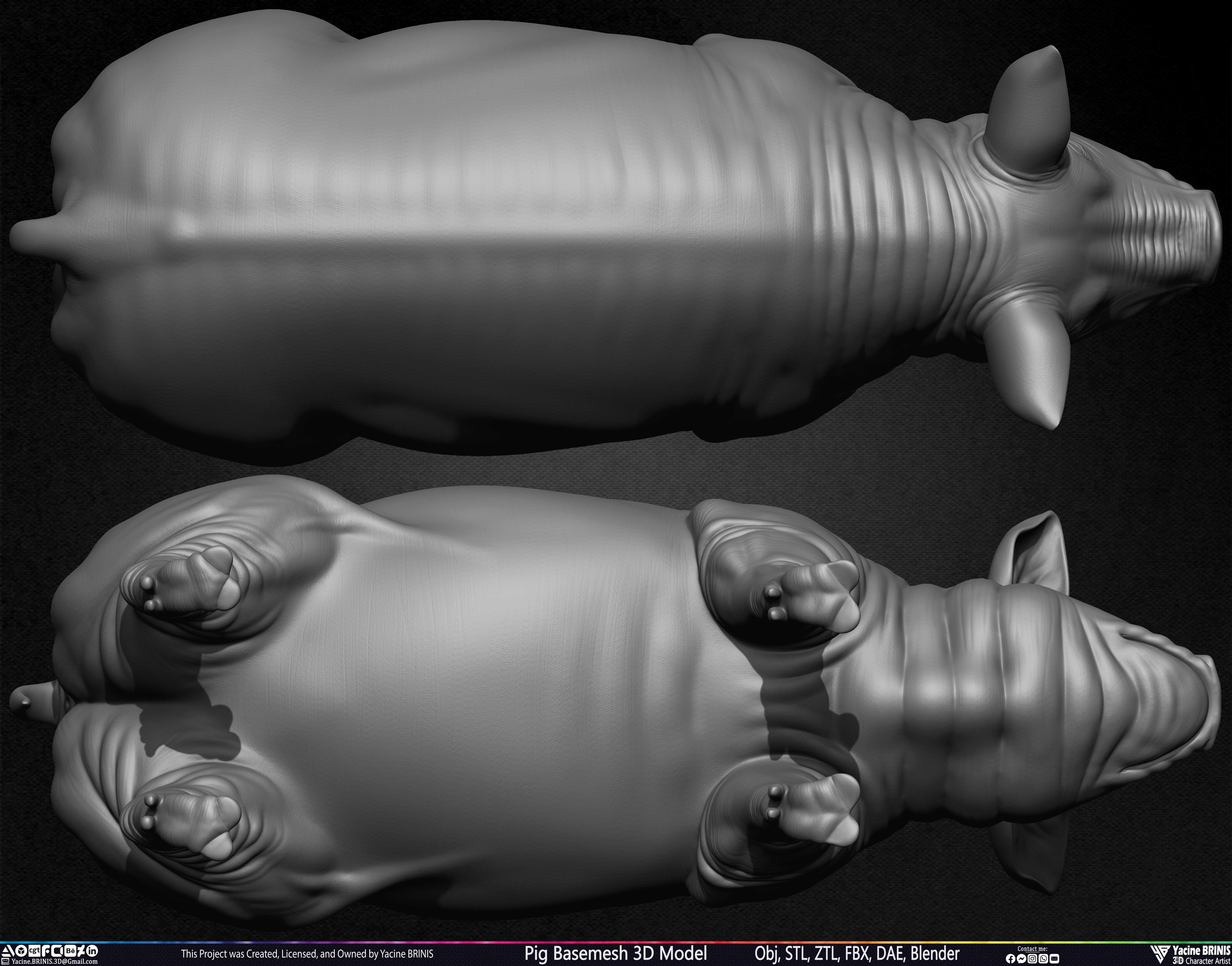Open the Behance 'Bē' icon
The width and height of the screenshot is (1232, 966).
[71, 951]
